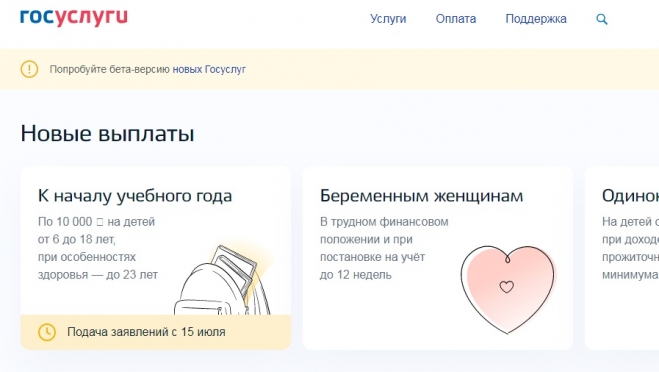Click the Госуслуги logo

(74, 17)
